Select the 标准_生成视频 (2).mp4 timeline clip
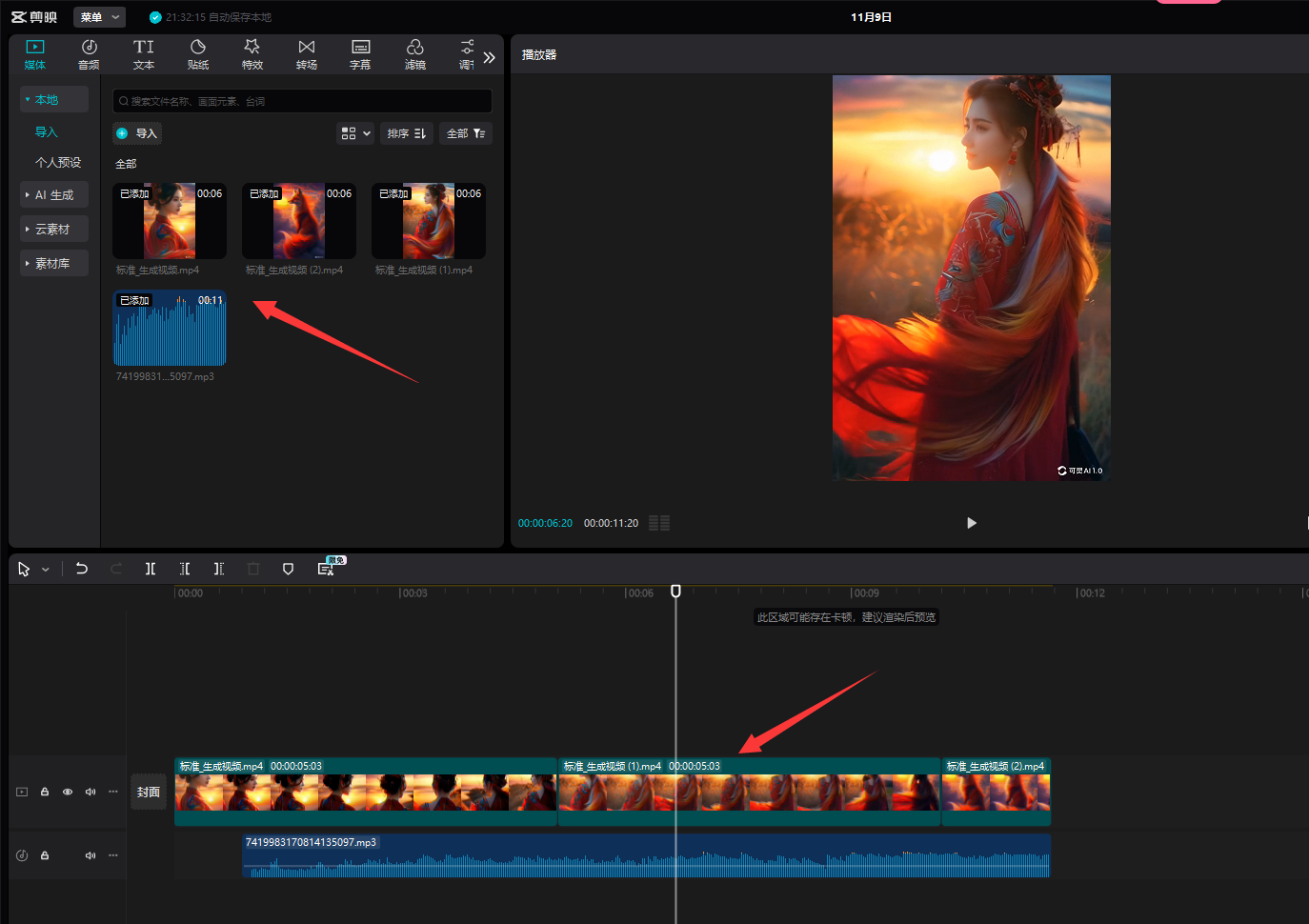Image resolution: width=1309 pixels, height=924 pixels. (997, 792)
